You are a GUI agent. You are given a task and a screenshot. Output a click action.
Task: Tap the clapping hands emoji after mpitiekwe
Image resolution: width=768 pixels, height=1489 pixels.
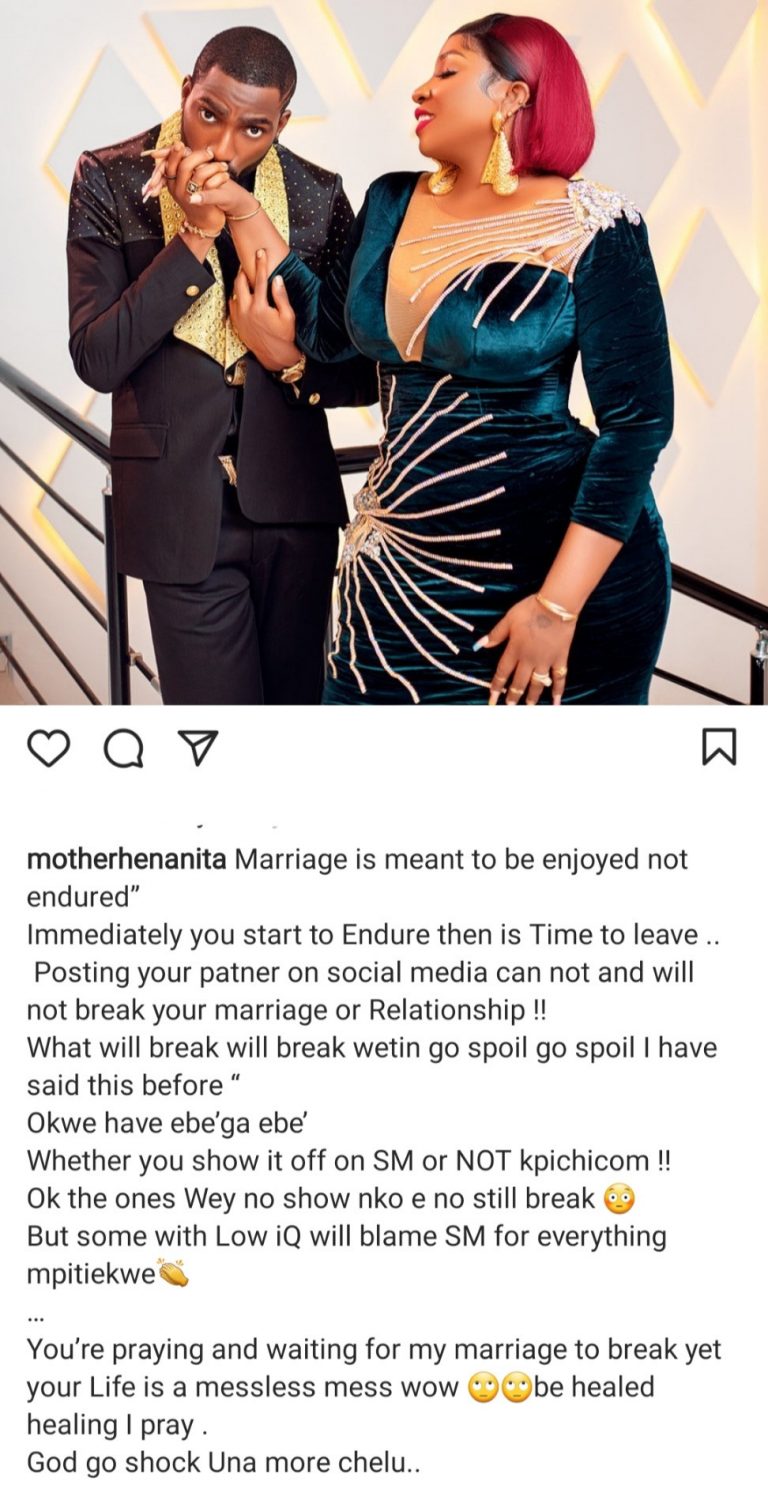(174, 1274)
